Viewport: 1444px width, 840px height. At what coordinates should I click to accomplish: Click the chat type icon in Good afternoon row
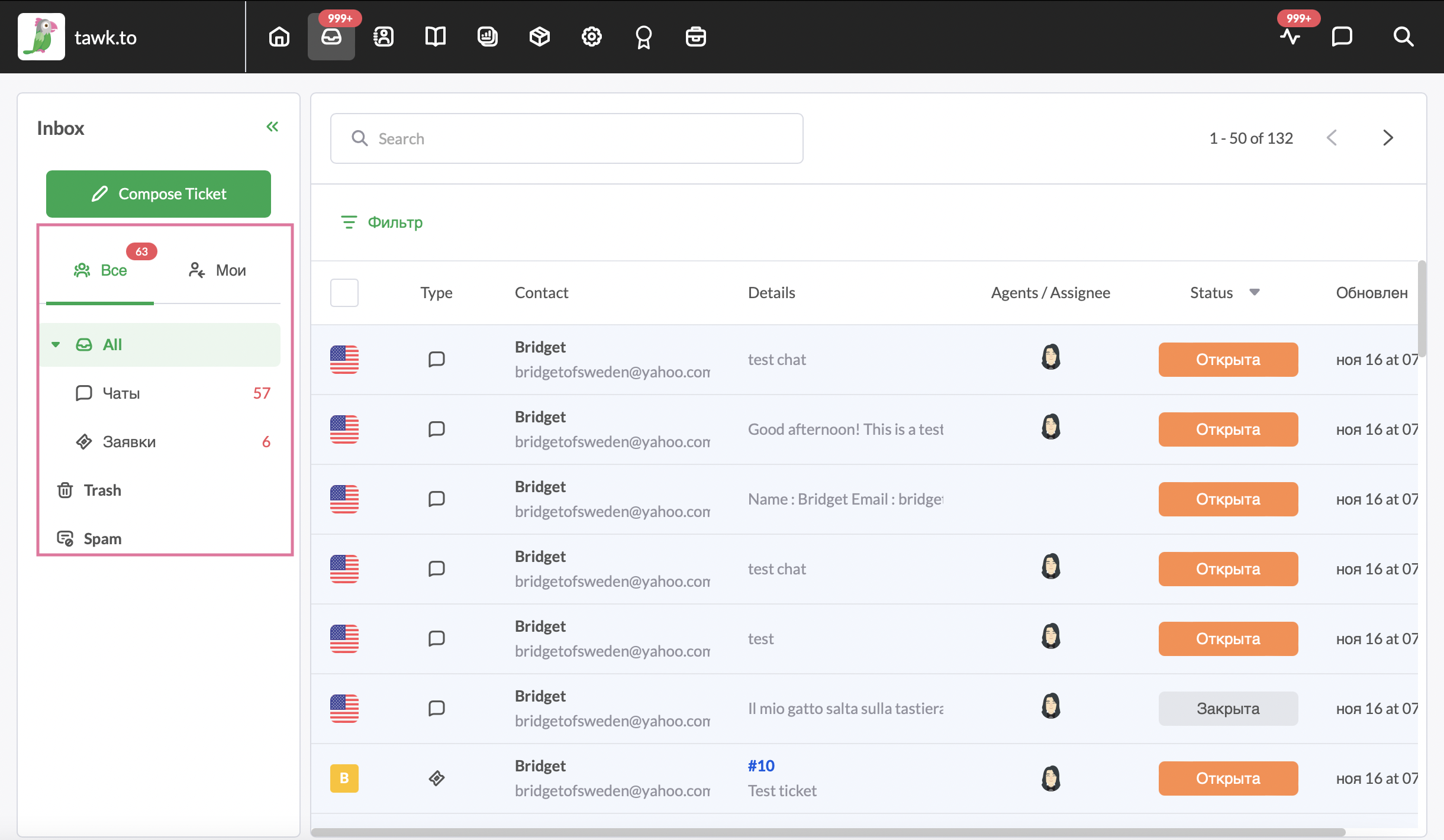tap(437, 429)
